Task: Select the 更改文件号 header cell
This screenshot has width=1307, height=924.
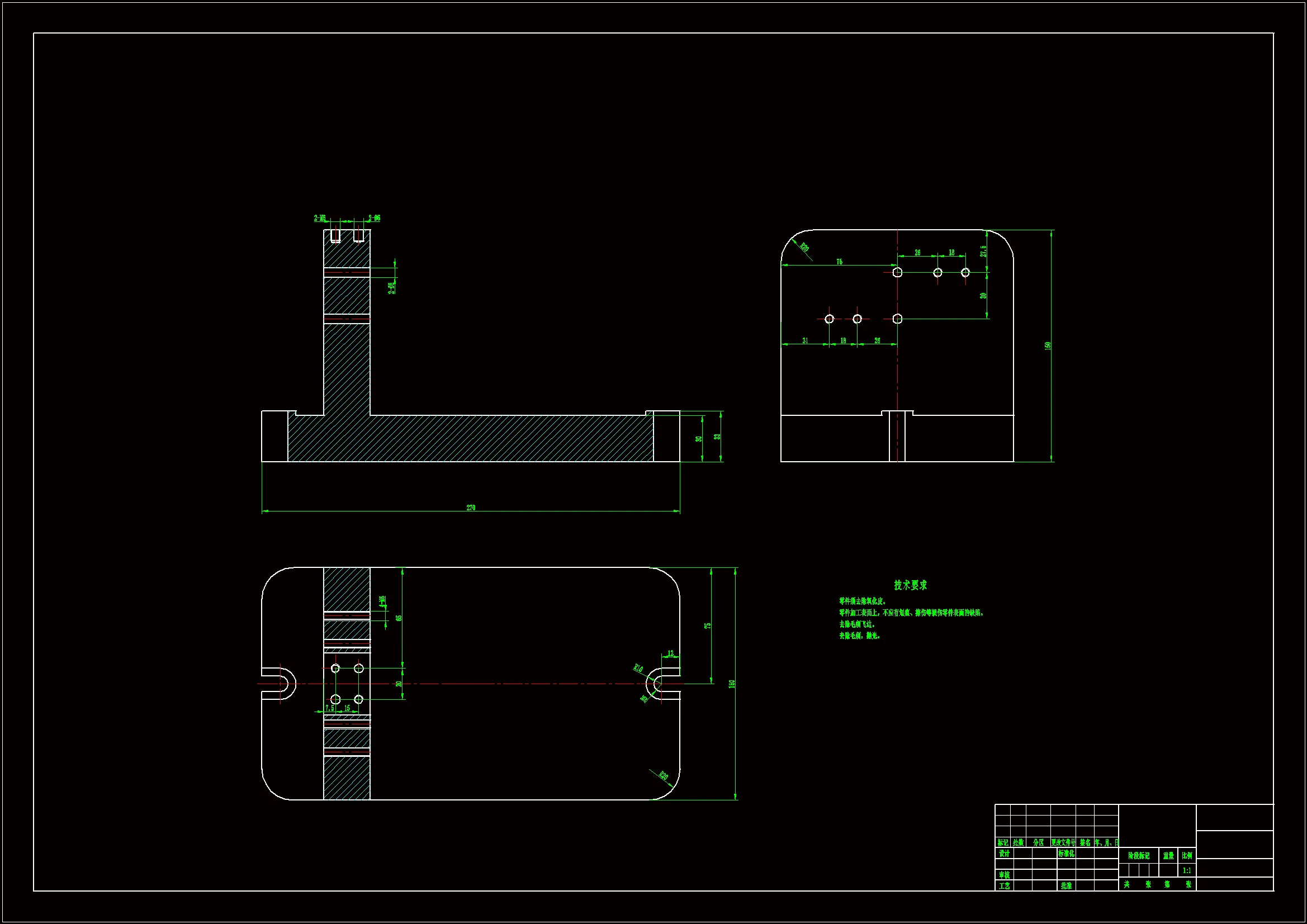Action: 1063,842
